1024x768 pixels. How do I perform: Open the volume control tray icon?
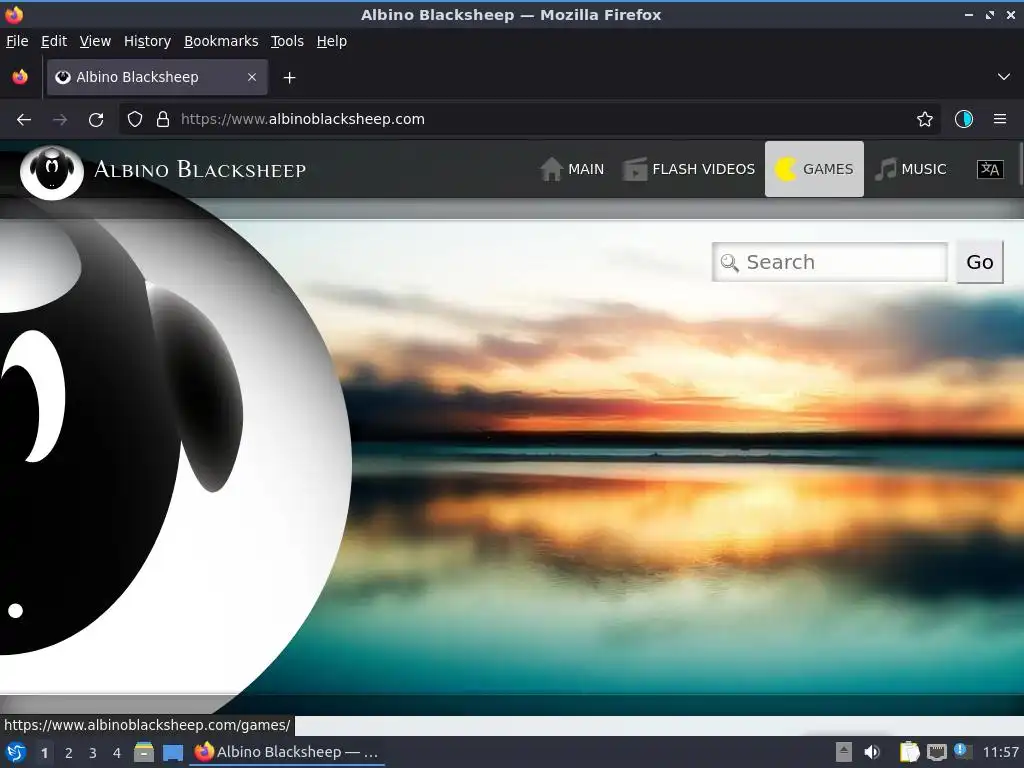click(x=871, y=752)
